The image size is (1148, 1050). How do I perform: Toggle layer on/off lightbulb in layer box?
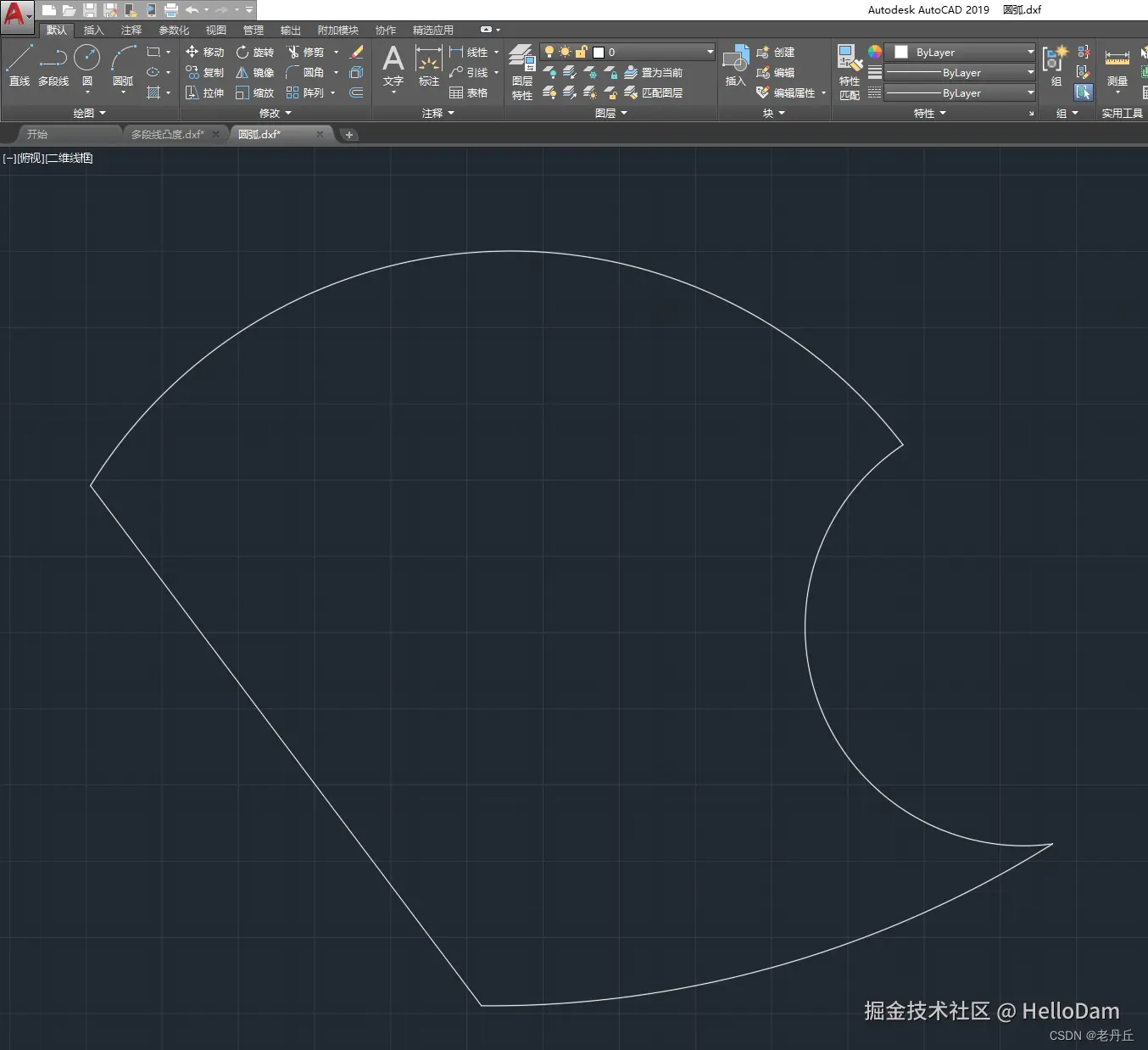(x=549, y=52)
